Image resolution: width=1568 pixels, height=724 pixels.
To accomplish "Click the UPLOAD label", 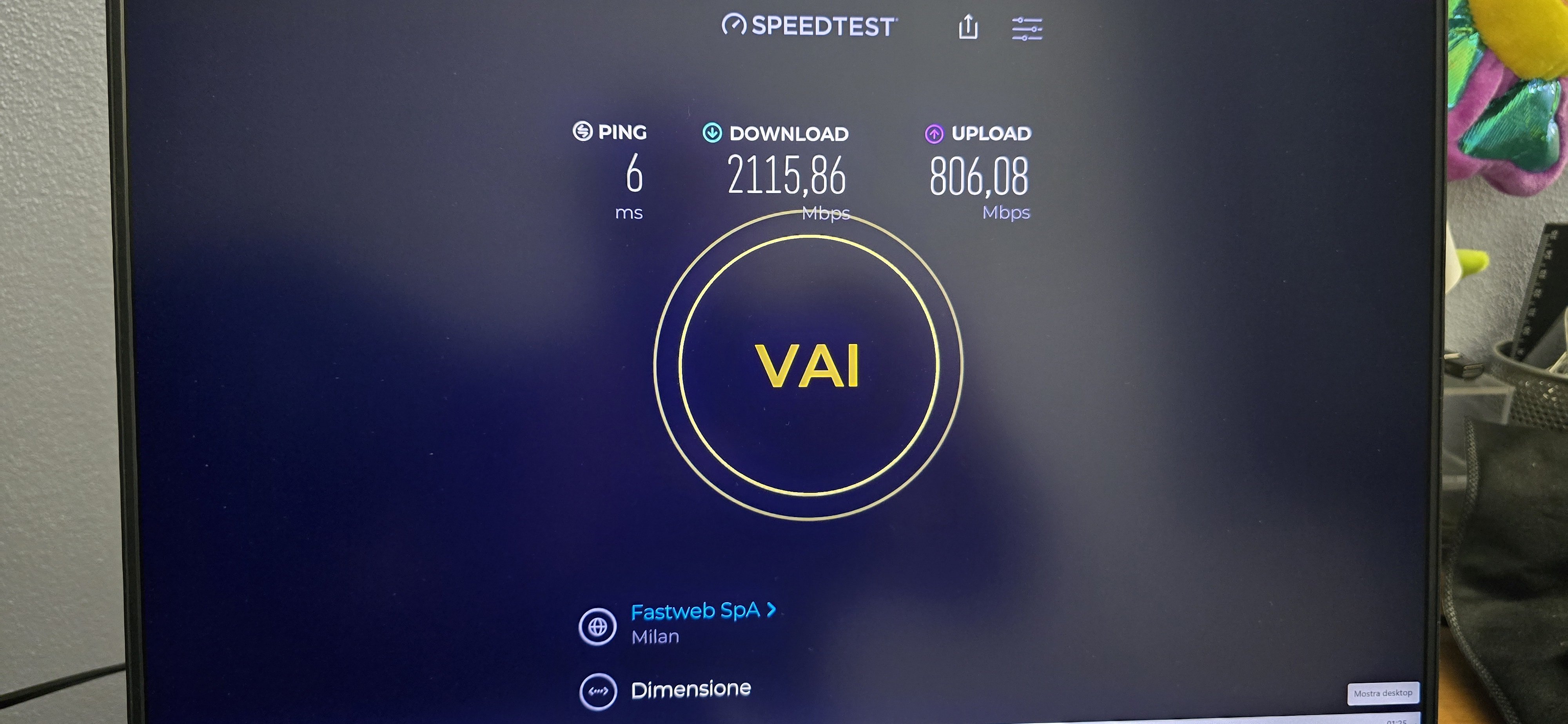I will (991, 133).
